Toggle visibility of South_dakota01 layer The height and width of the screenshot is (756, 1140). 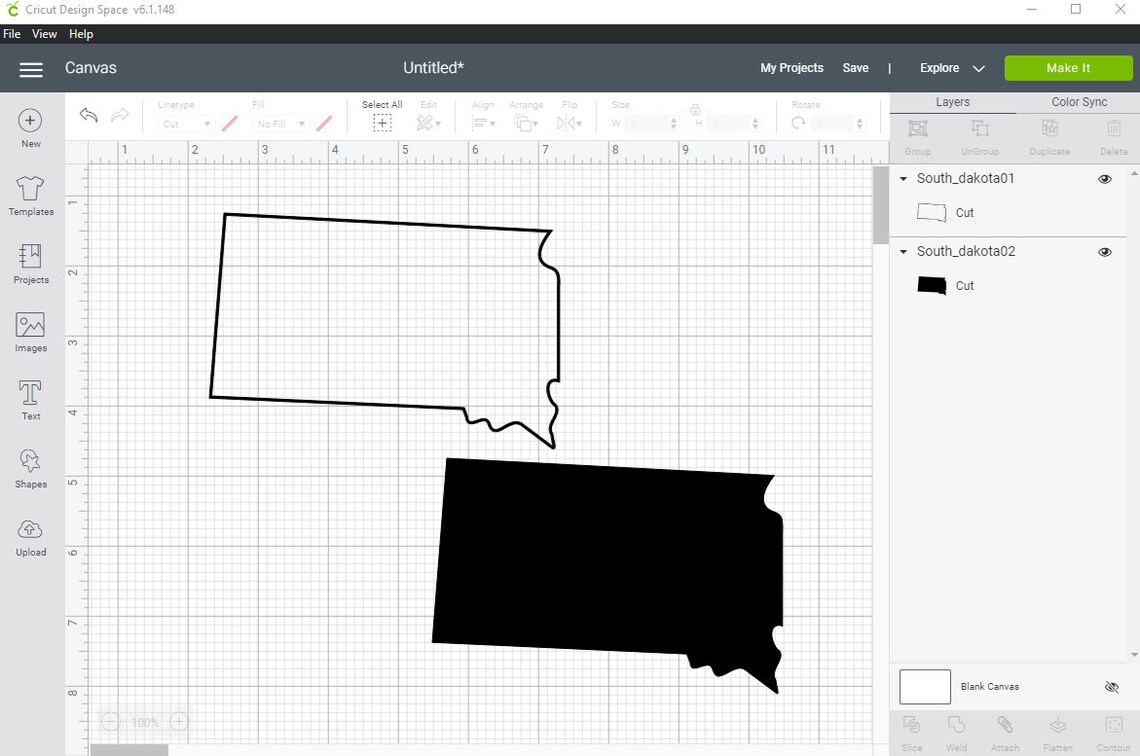[x=1105, y=178]
